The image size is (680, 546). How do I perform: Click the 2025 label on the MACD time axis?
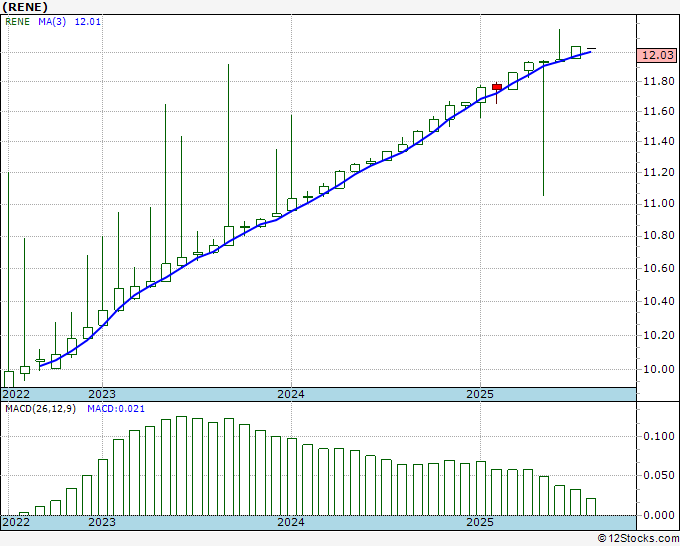[x=480, y=522]
